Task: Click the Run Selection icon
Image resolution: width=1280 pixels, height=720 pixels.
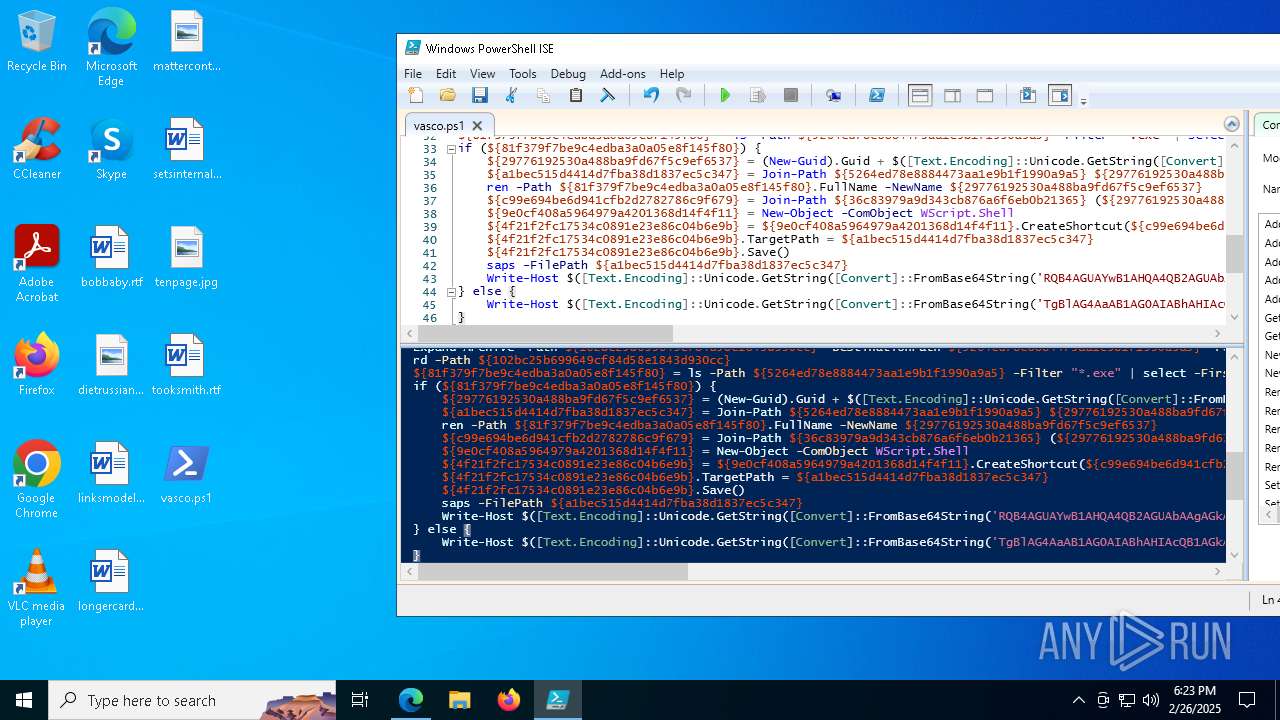Action: tap(758, 96)
